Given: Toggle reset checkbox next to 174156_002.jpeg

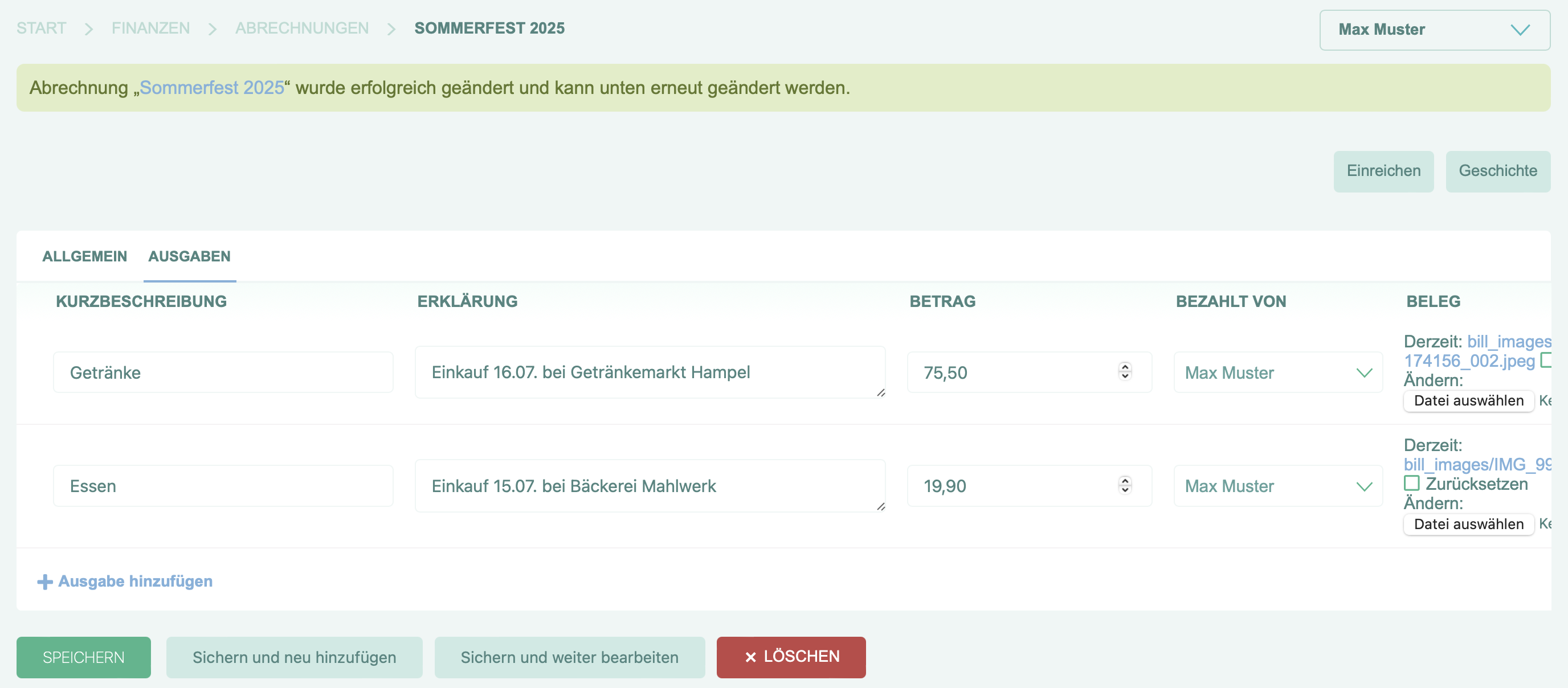Looking at the screenshot, I should (x=1546, y=360).
